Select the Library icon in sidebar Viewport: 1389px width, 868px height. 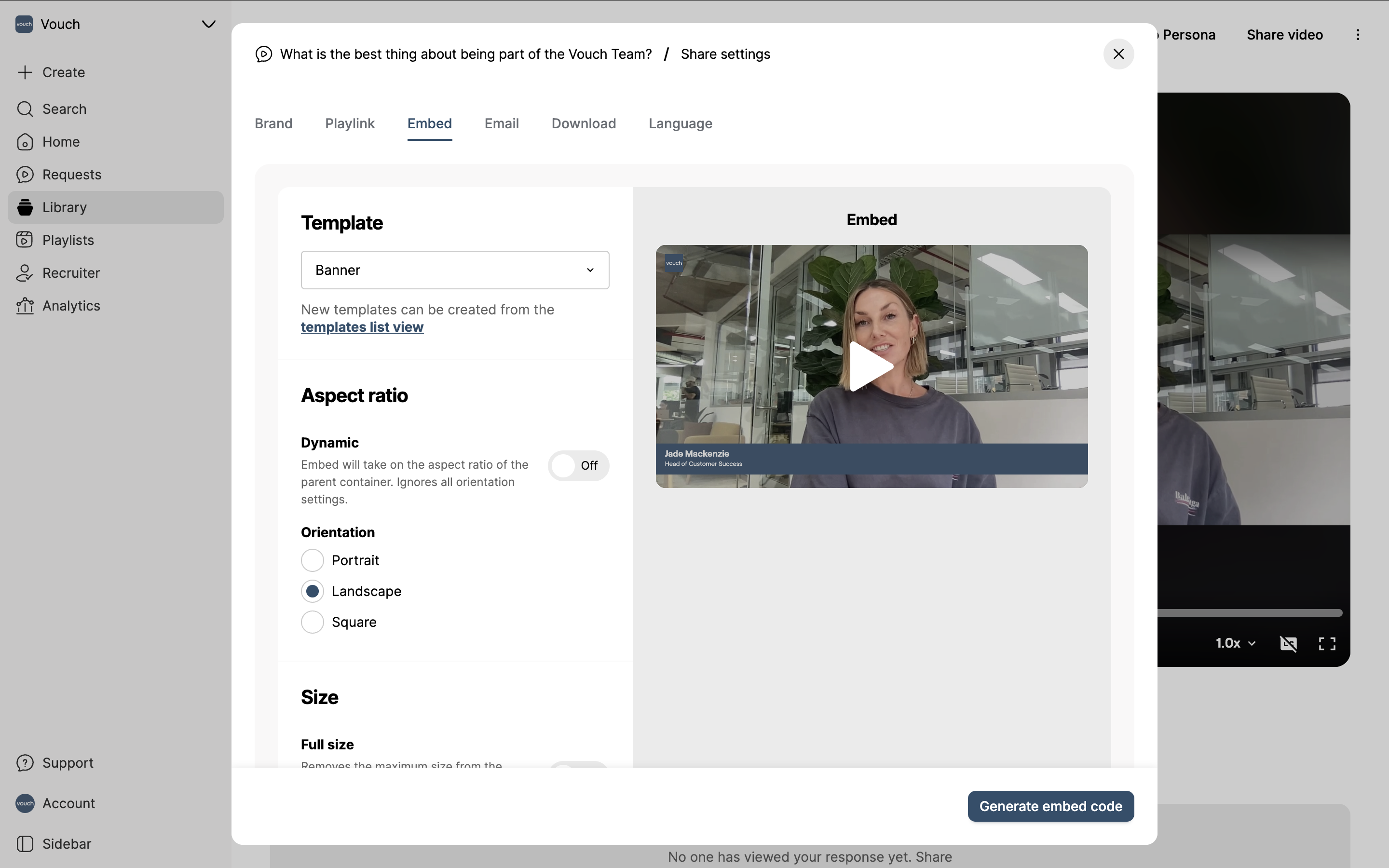click(x=25, y=207)
